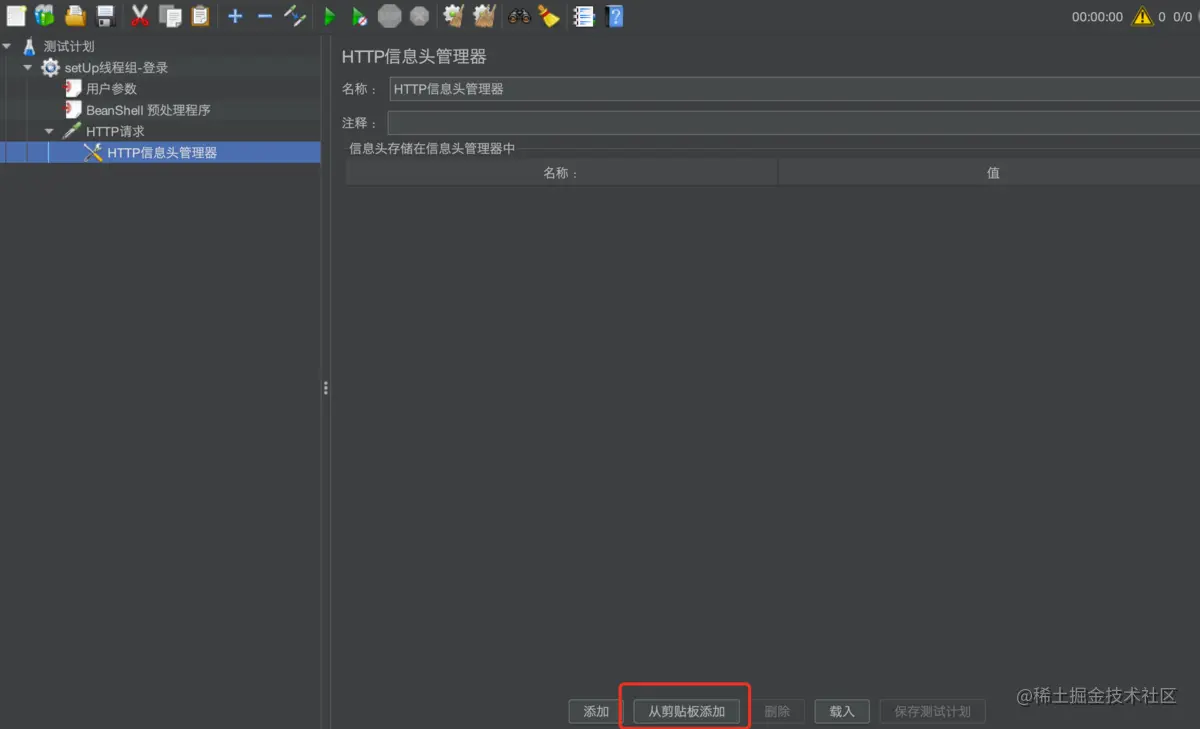The width and height of the screenshot is (1200, 729).
Task: Click the Toggle enable/disable icon
Action: tap(295, 15)
